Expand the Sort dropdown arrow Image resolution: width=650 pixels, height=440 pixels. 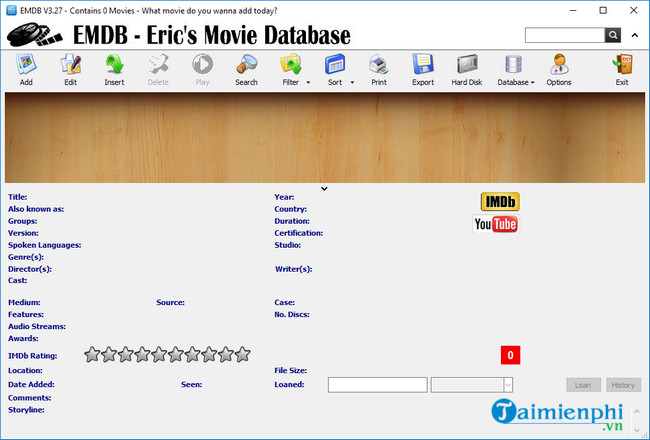point(352,83)
